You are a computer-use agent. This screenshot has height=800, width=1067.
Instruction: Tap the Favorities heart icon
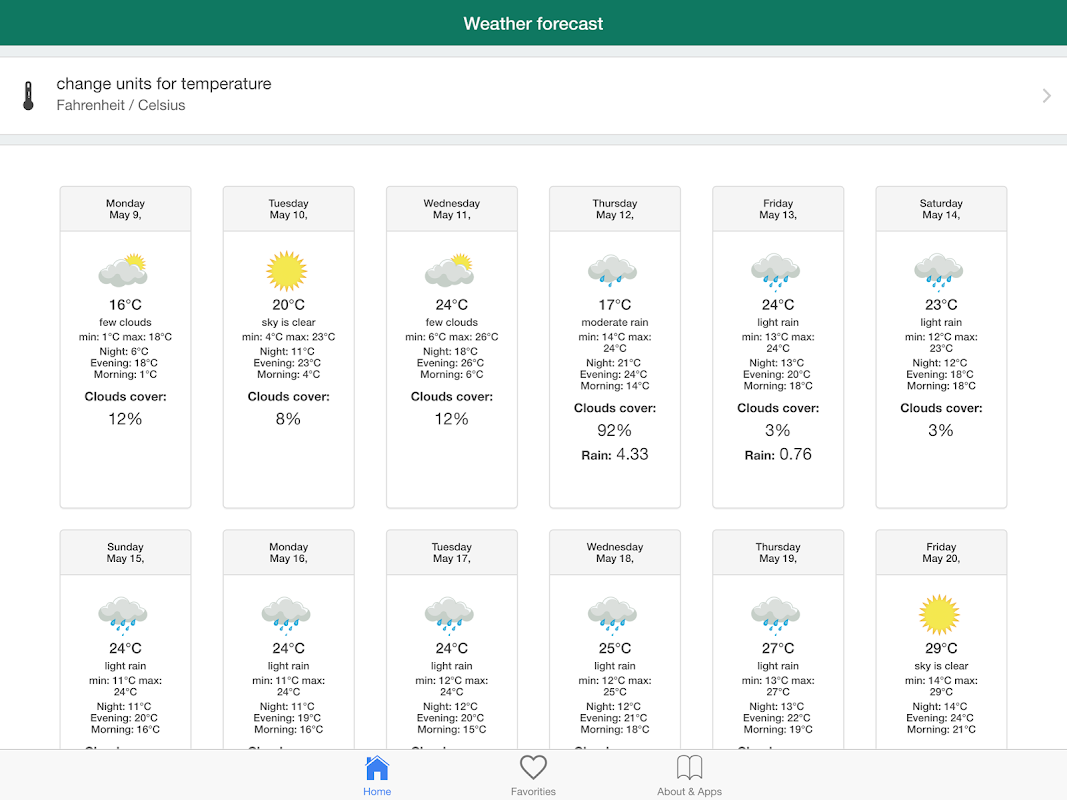click(x=534, y=767)
